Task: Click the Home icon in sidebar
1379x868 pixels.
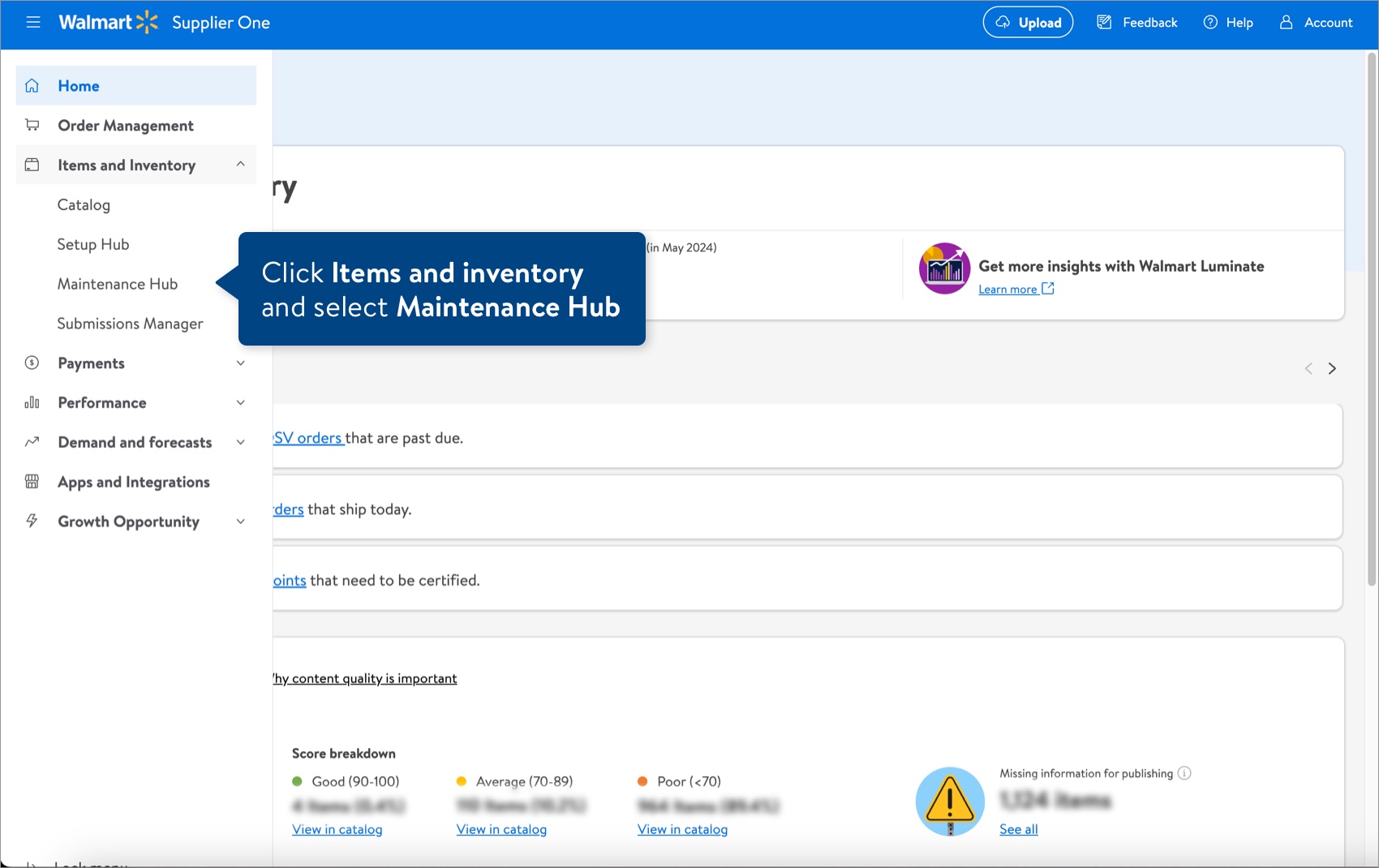Action: 32,85
